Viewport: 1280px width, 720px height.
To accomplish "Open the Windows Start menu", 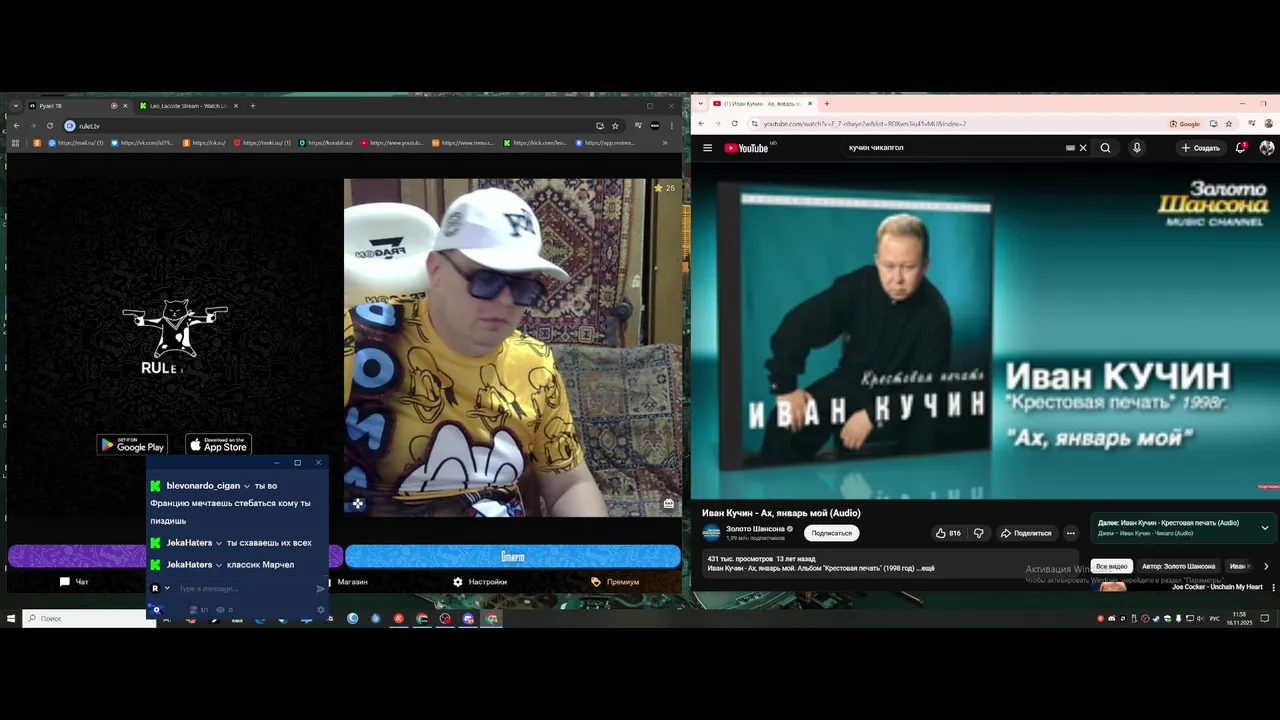I will coord(11,619).
